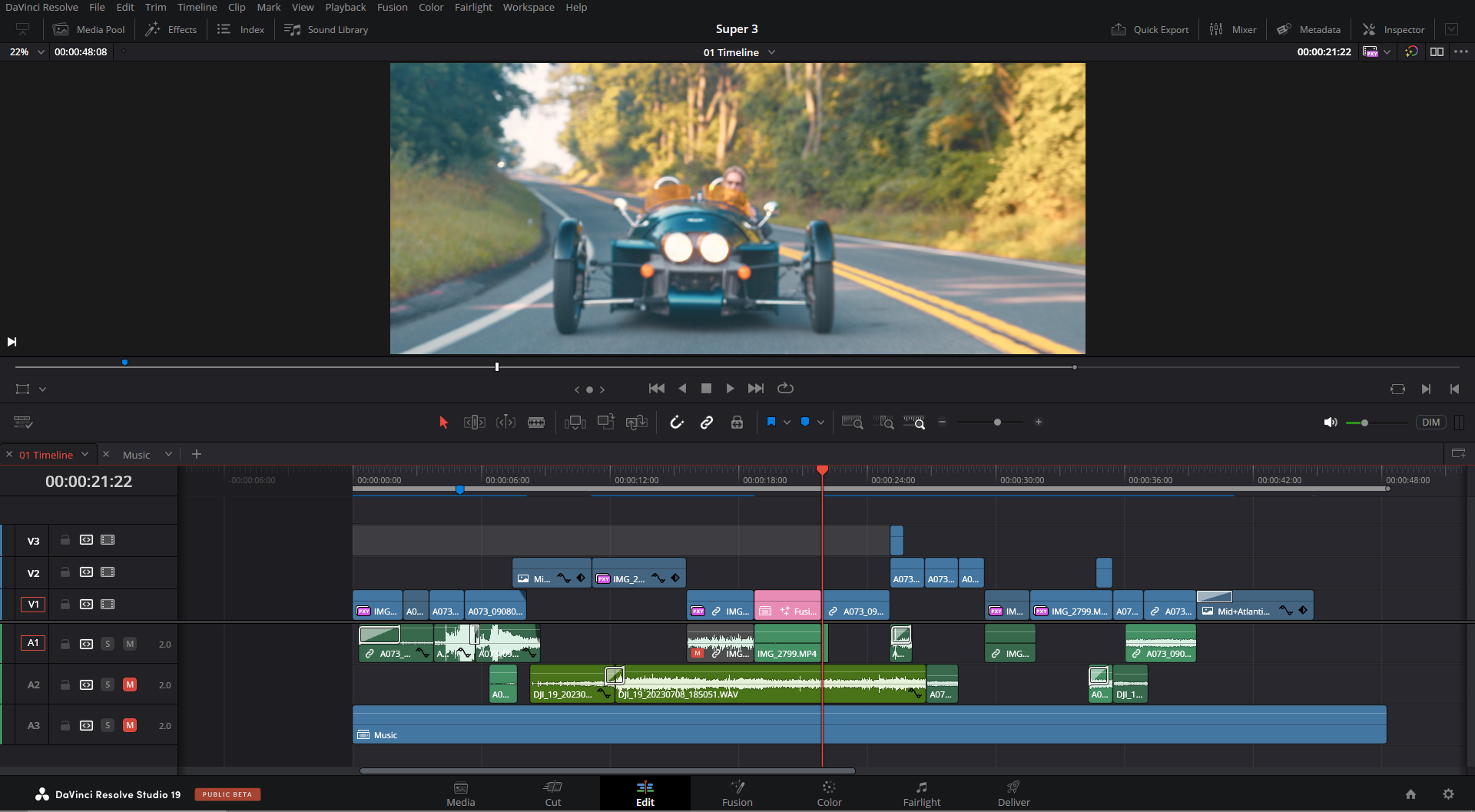Click the DIM button

click(1430, 423)
